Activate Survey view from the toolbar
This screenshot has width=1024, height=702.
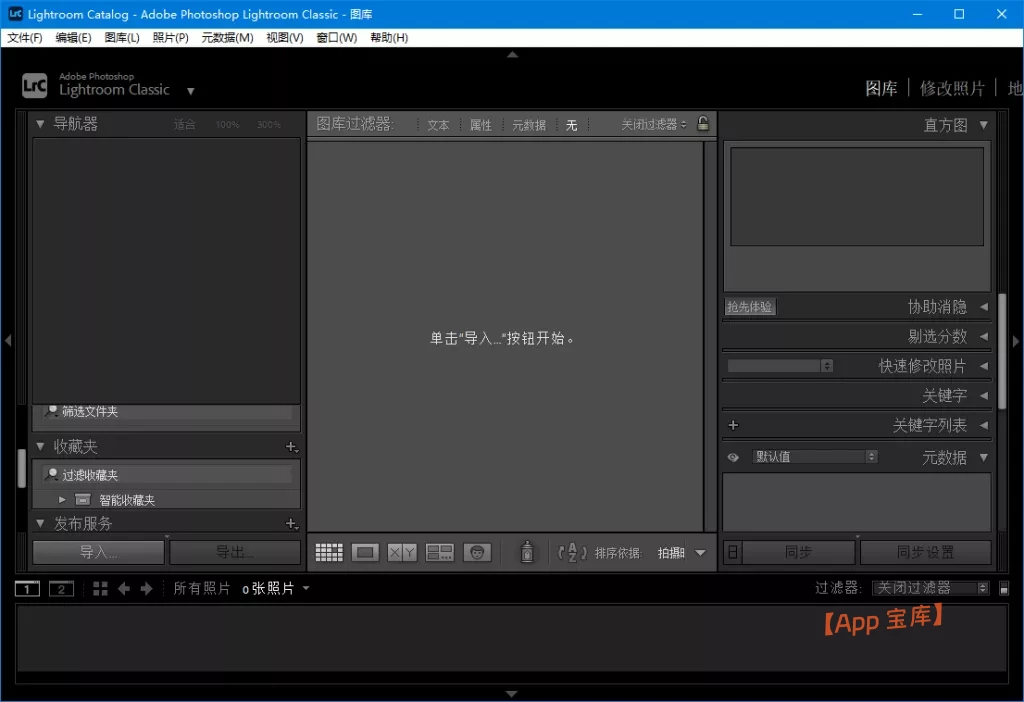tap(440, 551)
